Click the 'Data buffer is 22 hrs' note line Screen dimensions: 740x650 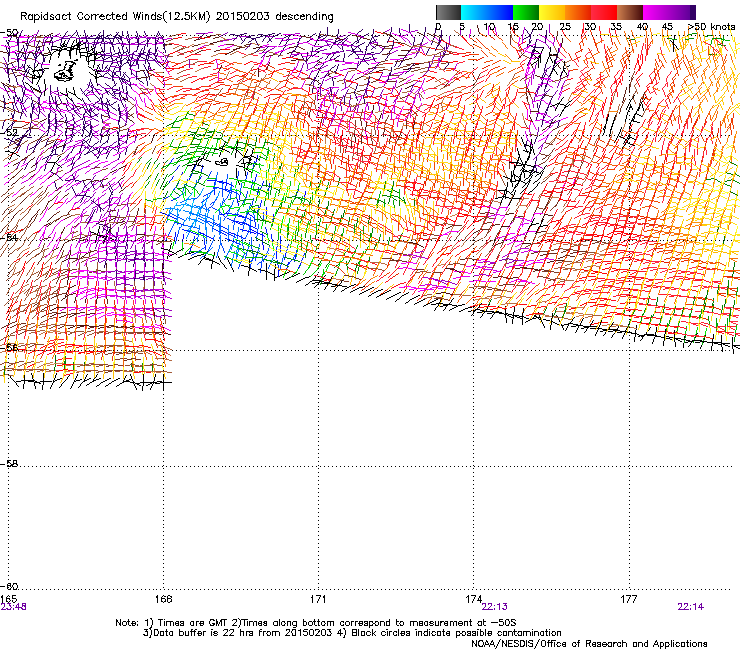[x=352, y=633]
